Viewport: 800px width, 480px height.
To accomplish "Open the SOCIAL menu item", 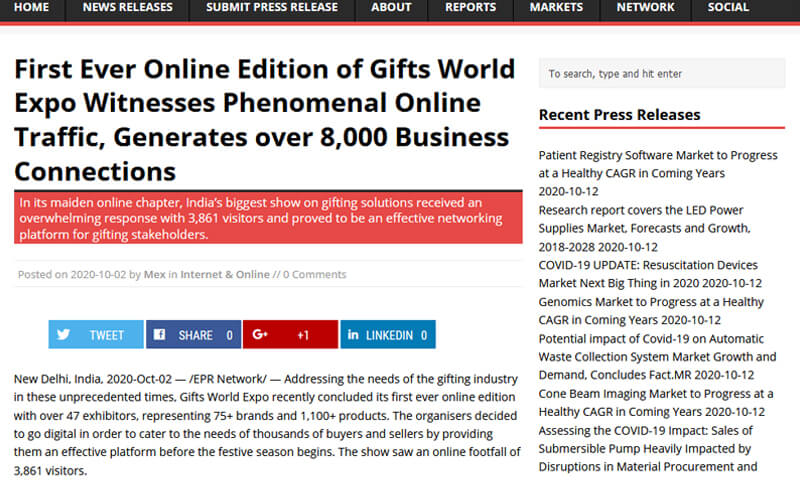I will (x=728, y=8).
